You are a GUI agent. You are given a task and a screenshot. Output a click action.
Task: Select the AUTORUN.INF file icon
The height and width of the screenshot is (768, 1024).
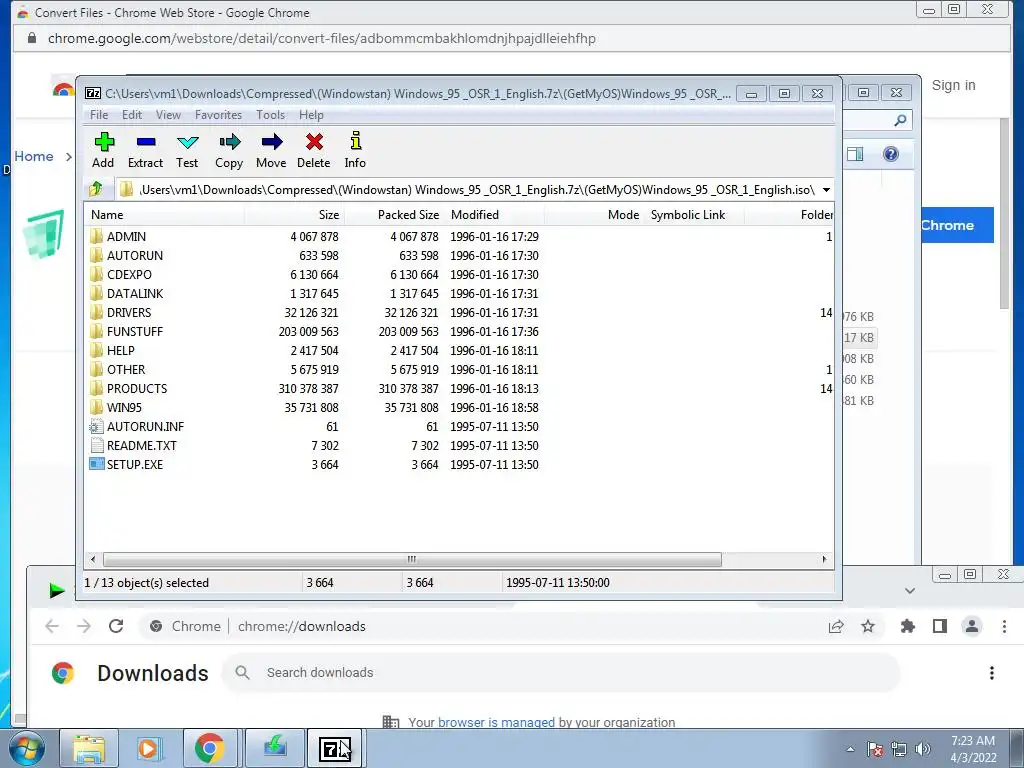pyautogui.click(x=97, y=426)
